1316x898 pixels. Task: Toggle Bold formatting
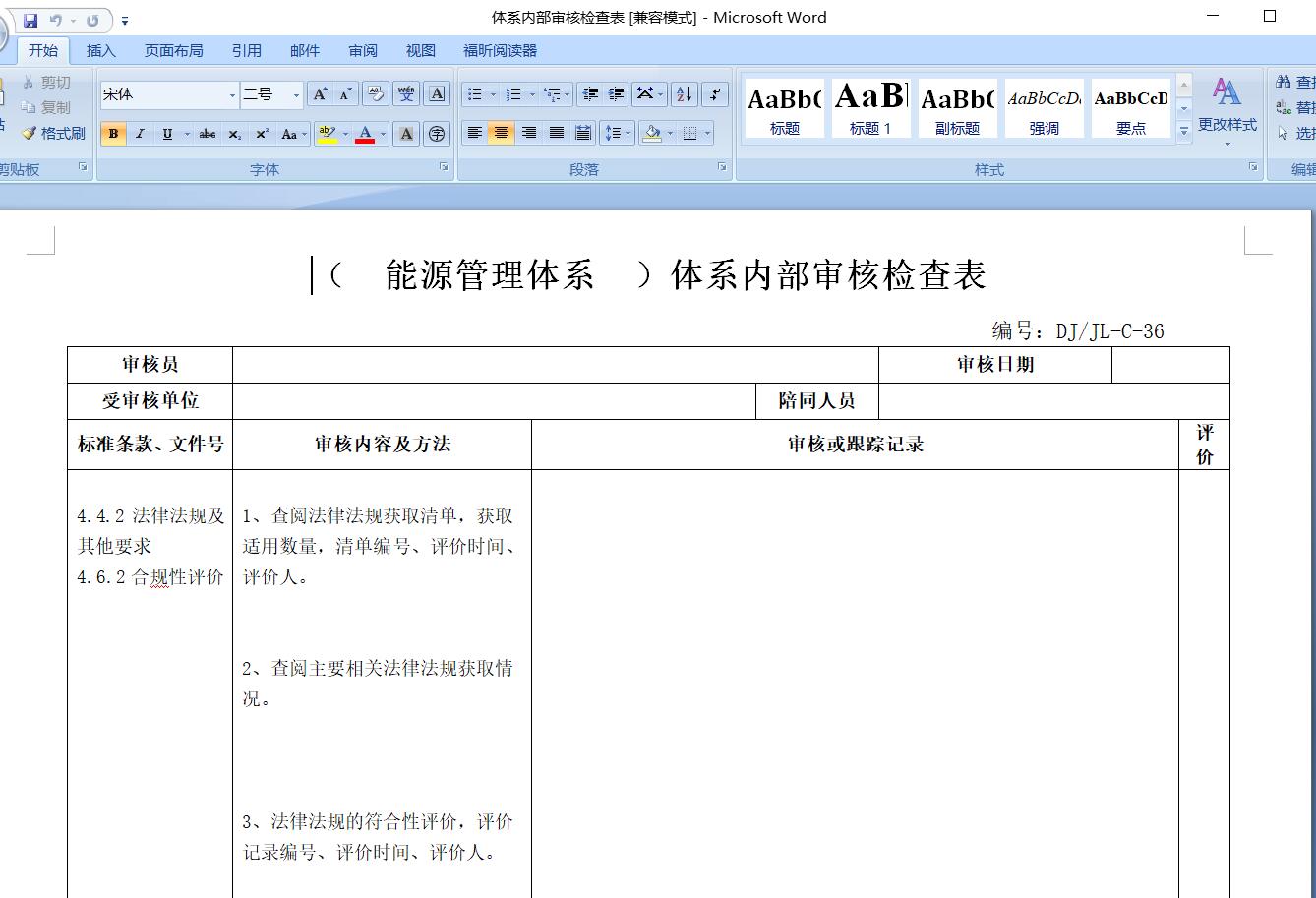[113, 134]
